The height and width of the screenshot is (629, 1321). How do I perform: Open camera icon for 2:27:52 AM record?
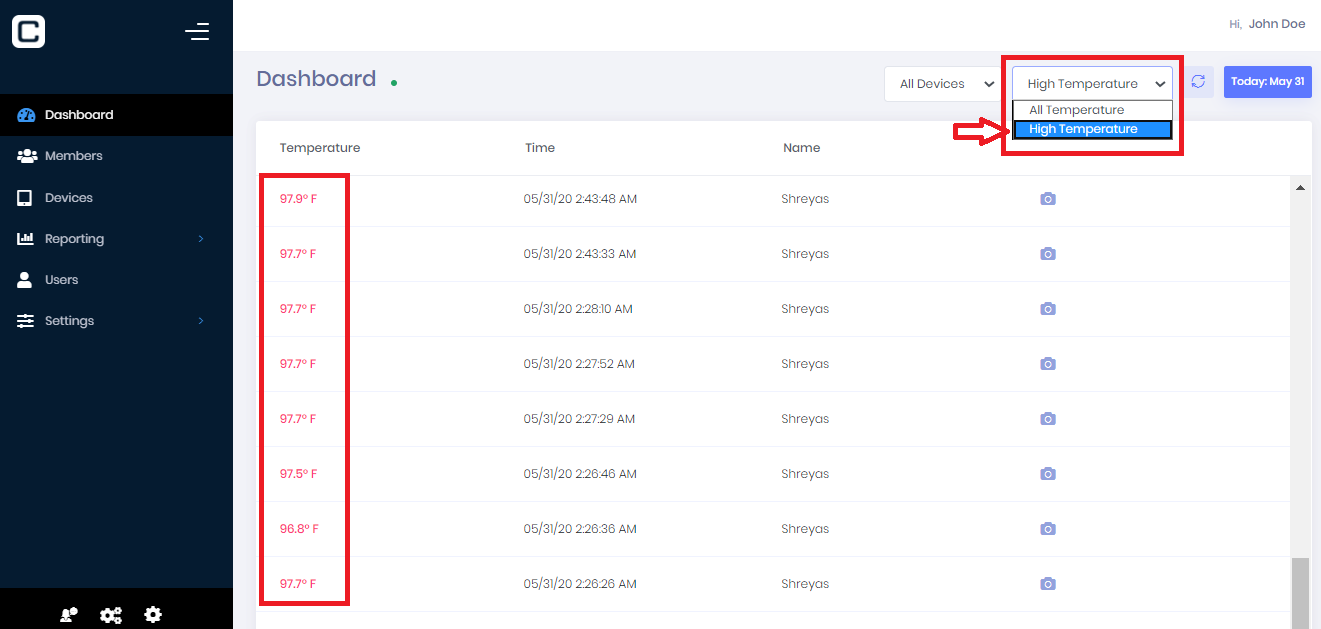[x=1048, y=364]
